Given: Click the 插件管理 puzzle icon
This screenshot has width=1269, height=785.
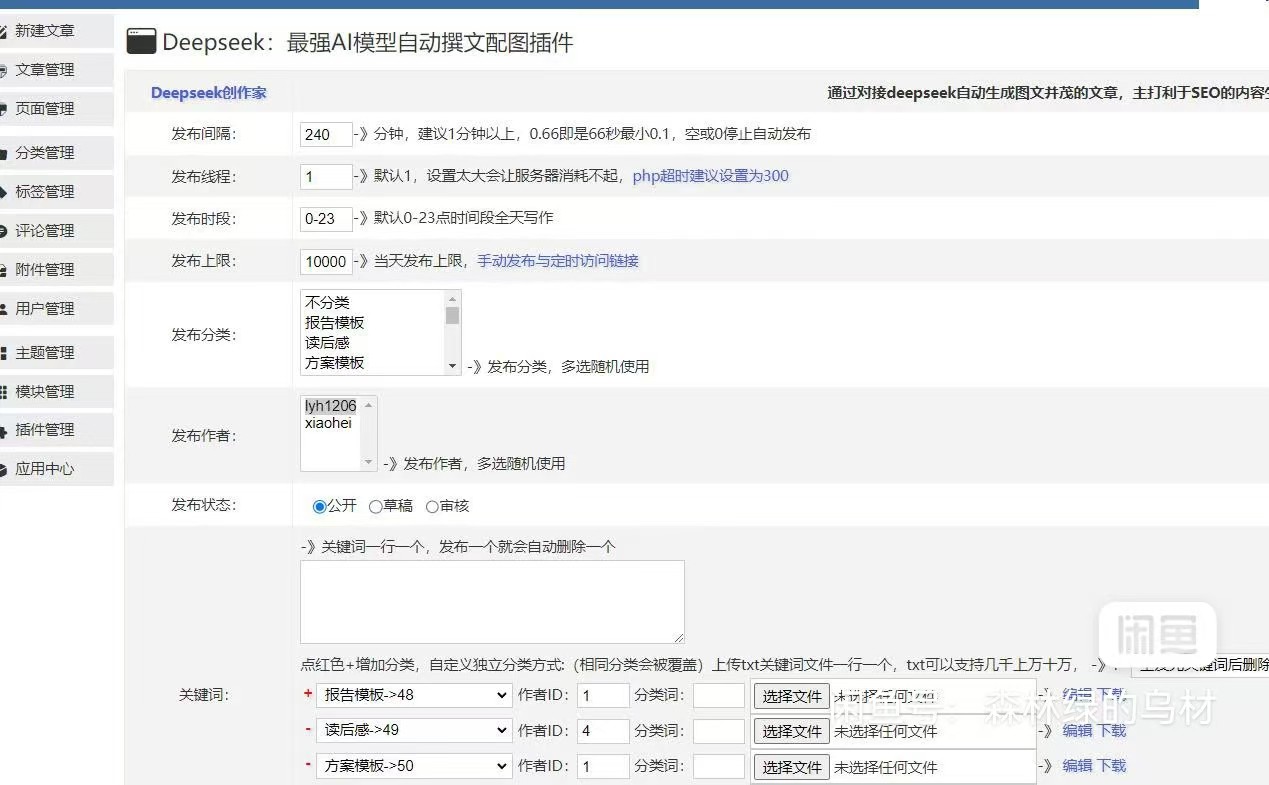Looking at the screenshot, I should 4,431.
